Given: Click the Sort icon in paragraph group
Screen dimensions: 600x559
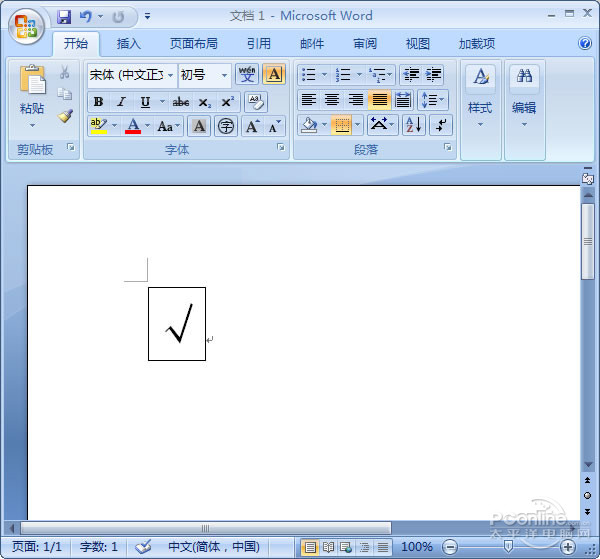Looking at the screenshot, I should click(x=413, y=125).
